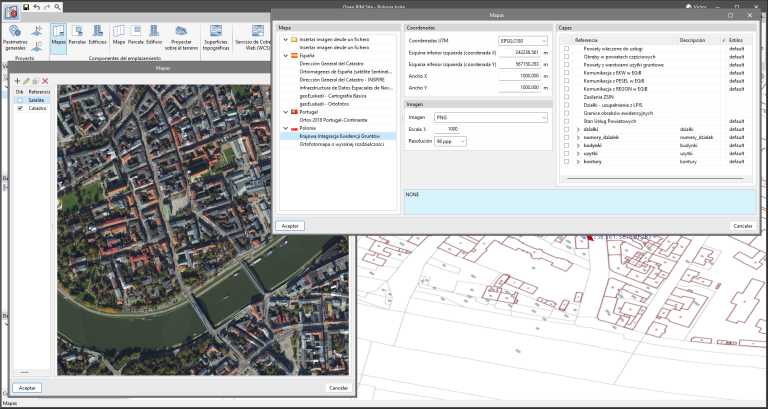This screenshot has height=409, width=768.
Task: Collapse the España tree node
Action: coord(283,57)
